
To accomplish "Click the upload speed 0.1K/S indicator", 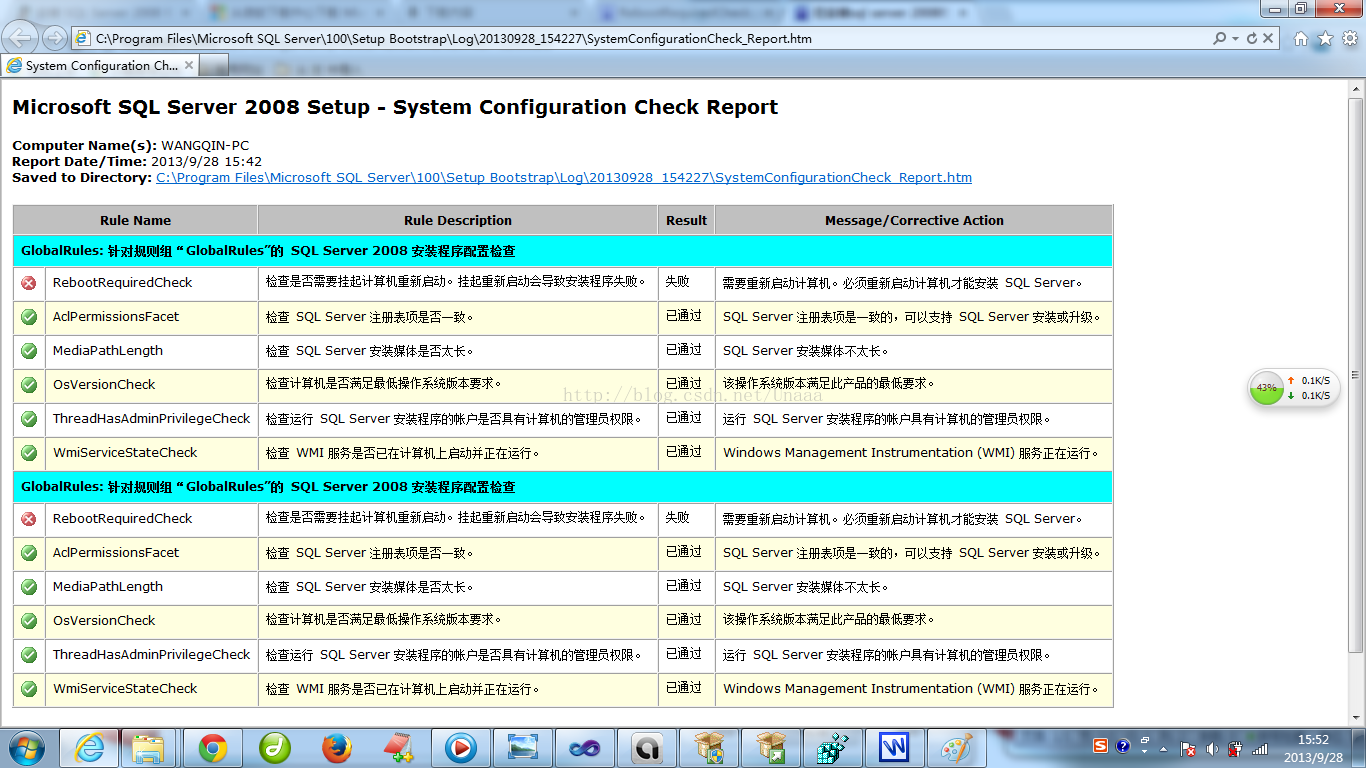I will click(1309, 381).
